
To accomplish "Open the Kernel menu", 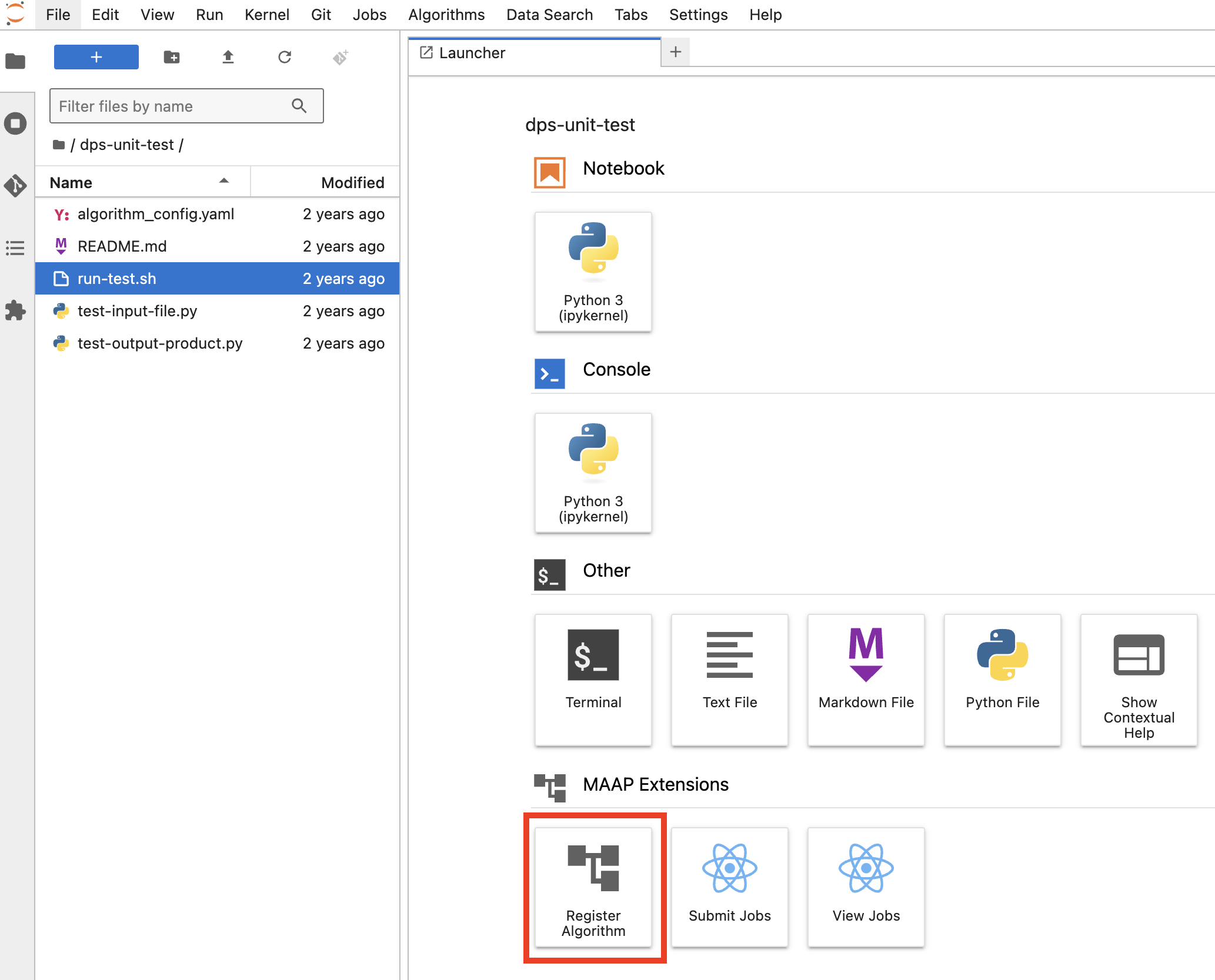I will coord(267,15).
